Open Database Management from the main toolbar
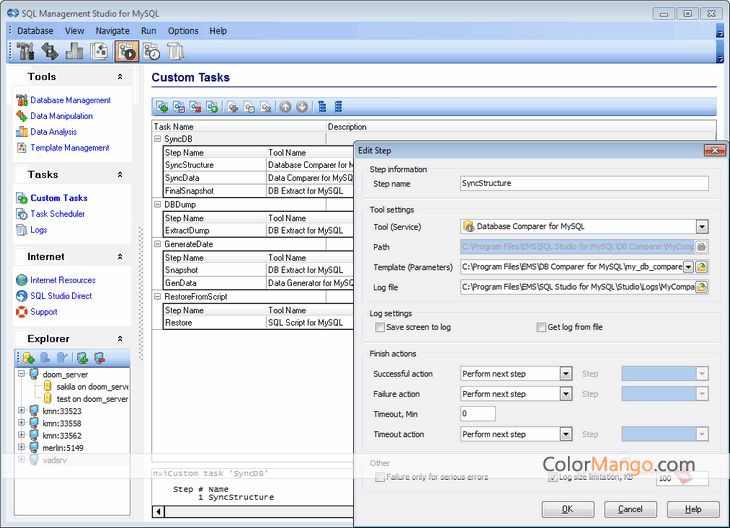This screenshot has width=730, height=528. [x=26, y=51]
